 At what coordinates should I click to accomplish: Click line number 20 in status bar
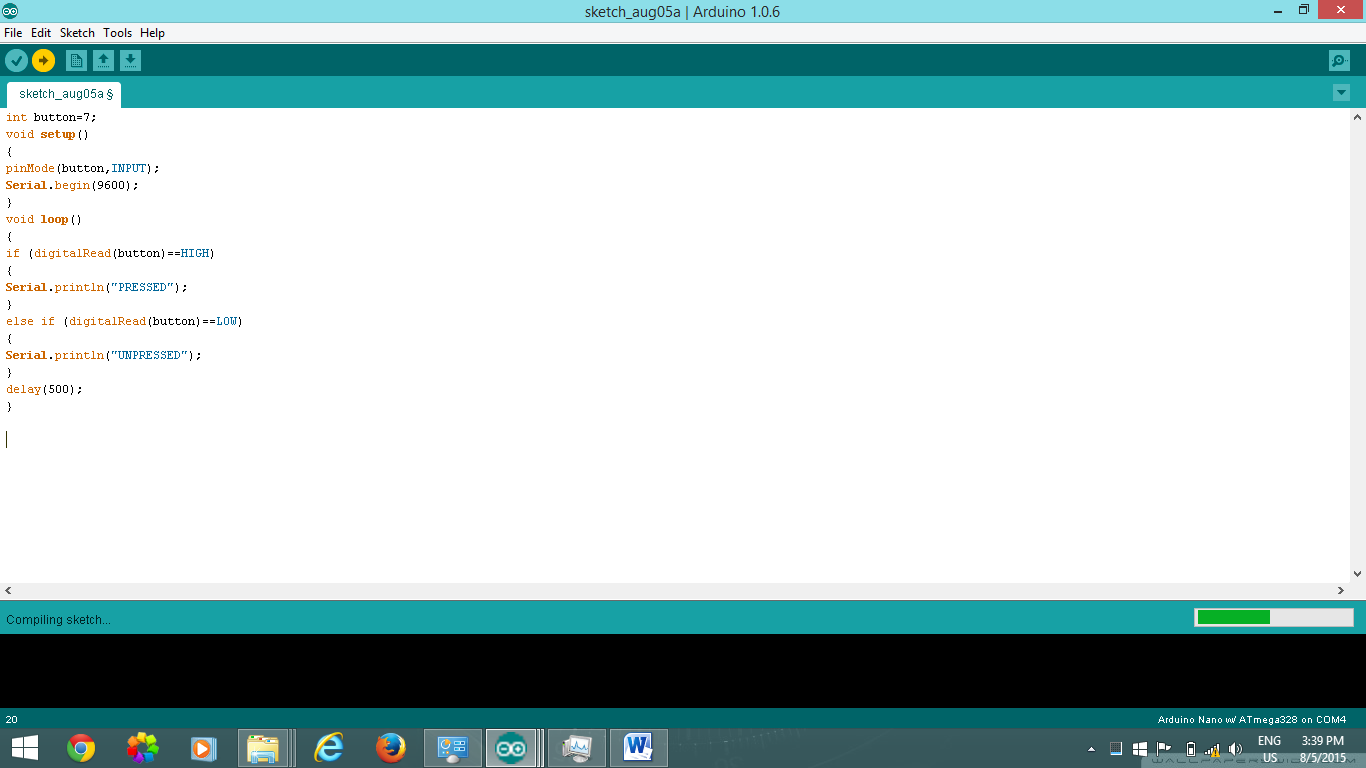click(11, 719)
